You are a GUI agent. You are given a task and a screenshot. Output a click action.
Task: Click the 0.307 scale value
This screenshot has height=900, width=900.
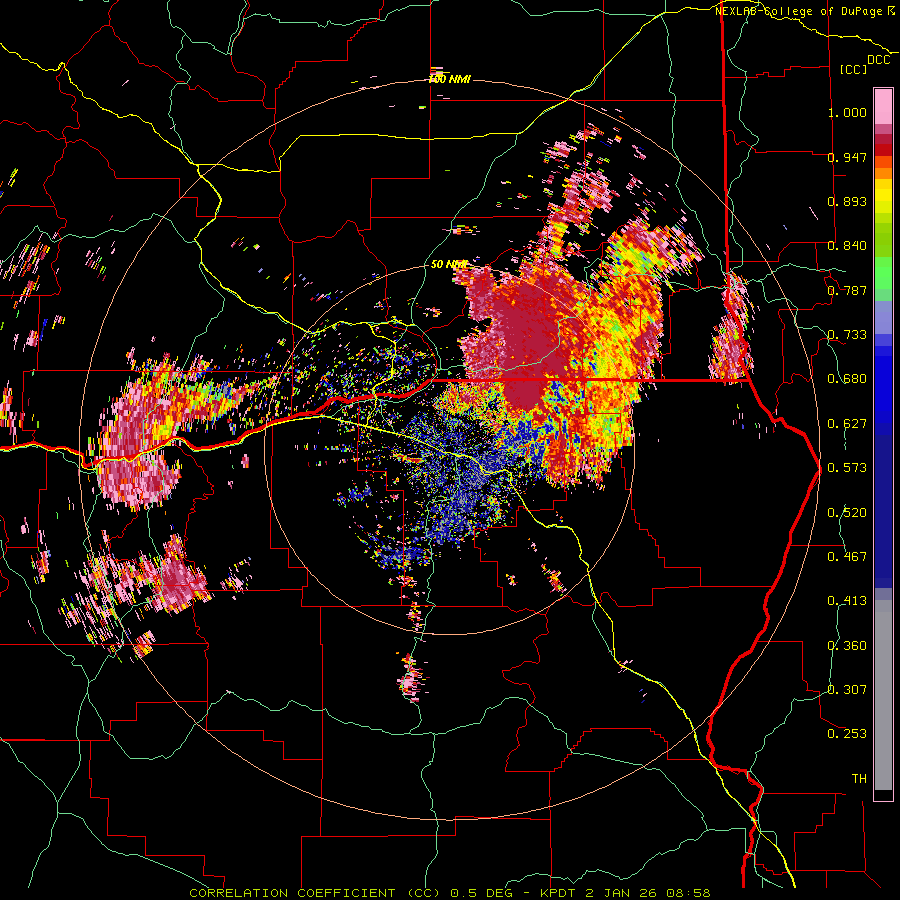(x=847, y=690)
